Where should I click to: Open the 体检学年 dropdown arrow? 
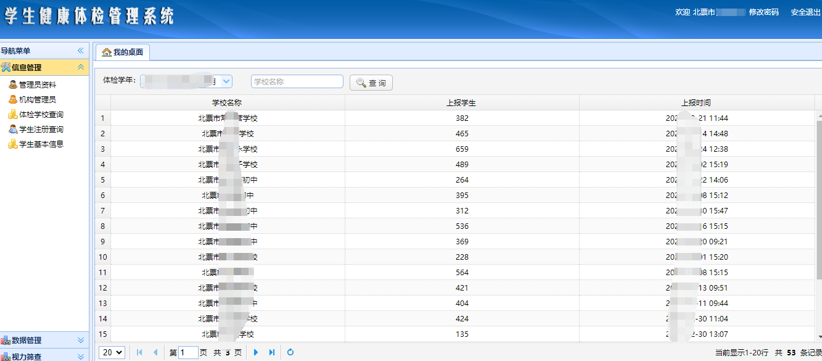pos(226,81)
